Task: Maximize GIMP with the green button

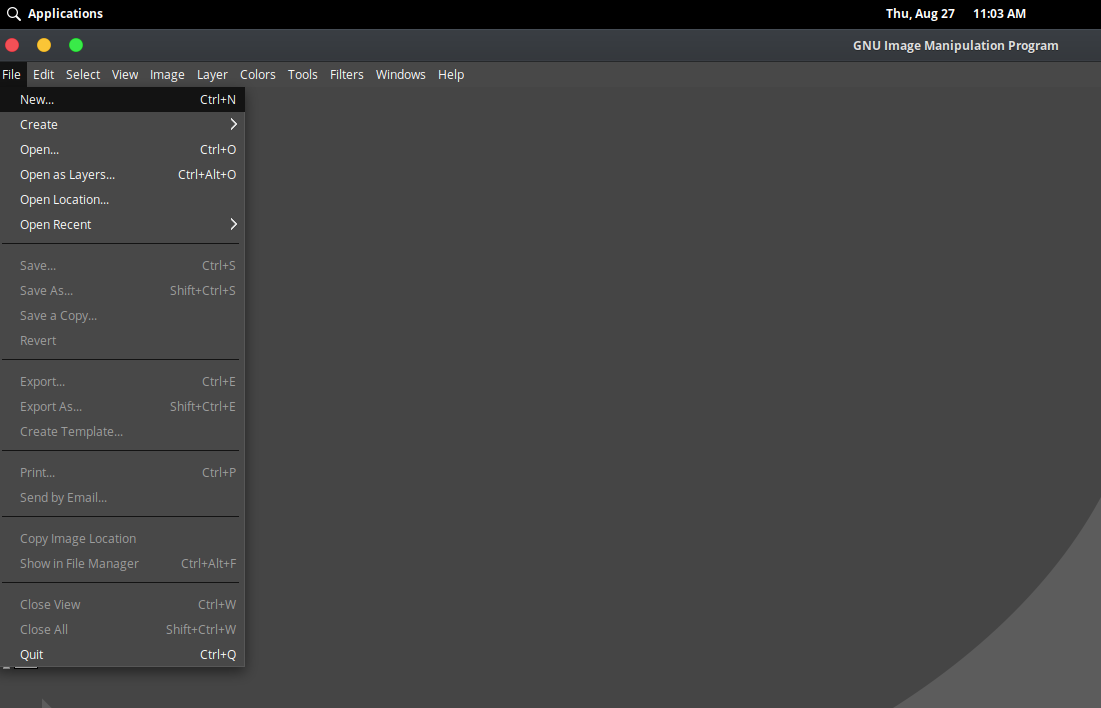Action: 76,46
